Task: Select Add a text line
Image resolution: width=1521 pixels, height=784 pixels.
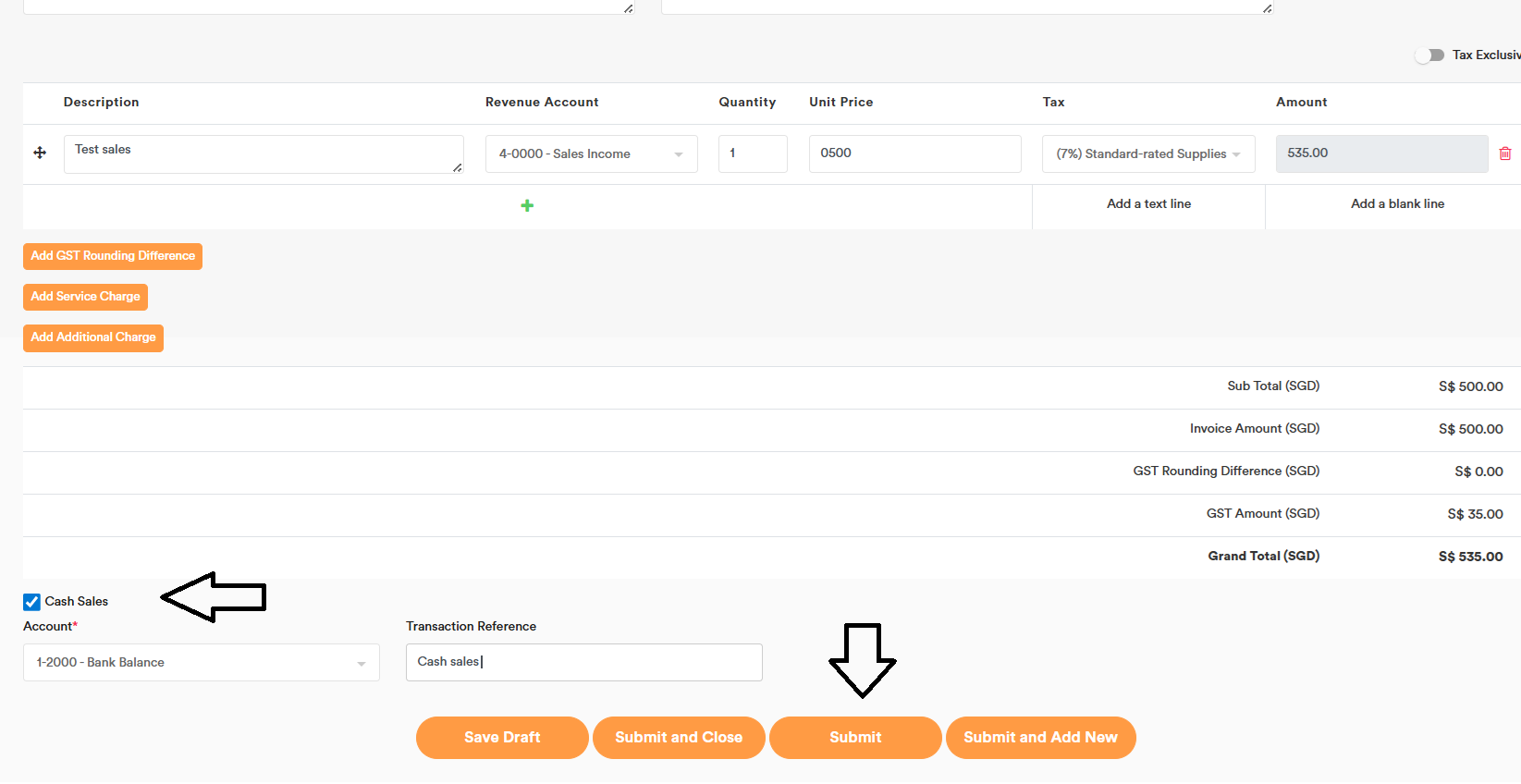Action: (1148, 204)
